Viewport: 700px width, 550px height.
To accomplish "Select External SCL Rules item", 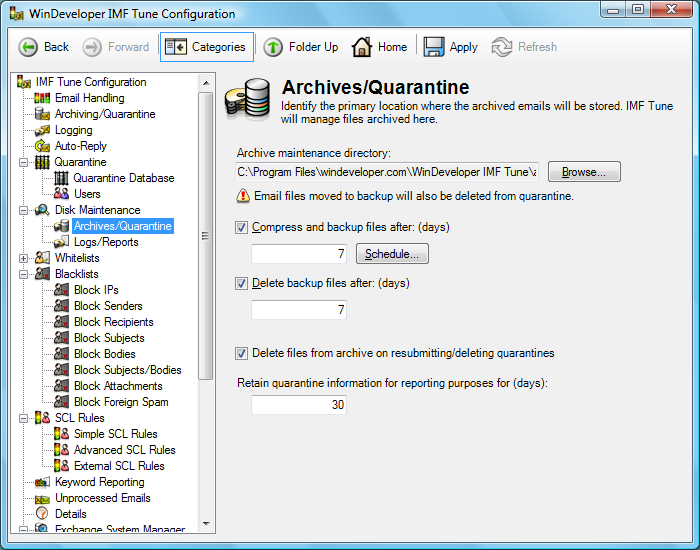I will pyautogui.click(x=119, y=466).
